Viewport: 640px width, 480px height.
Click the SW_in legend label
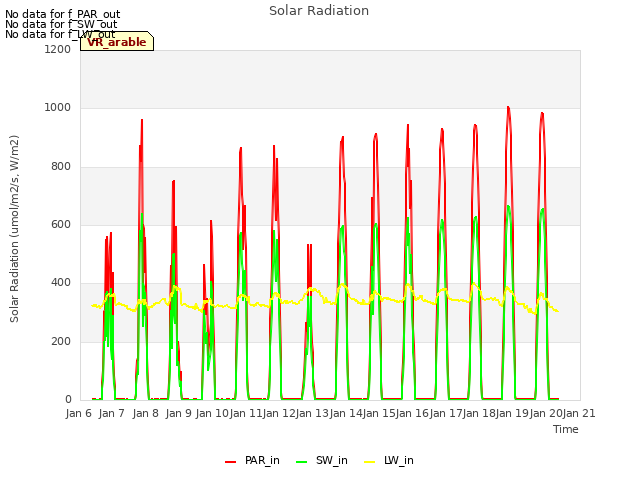click(x=331, y=460)
